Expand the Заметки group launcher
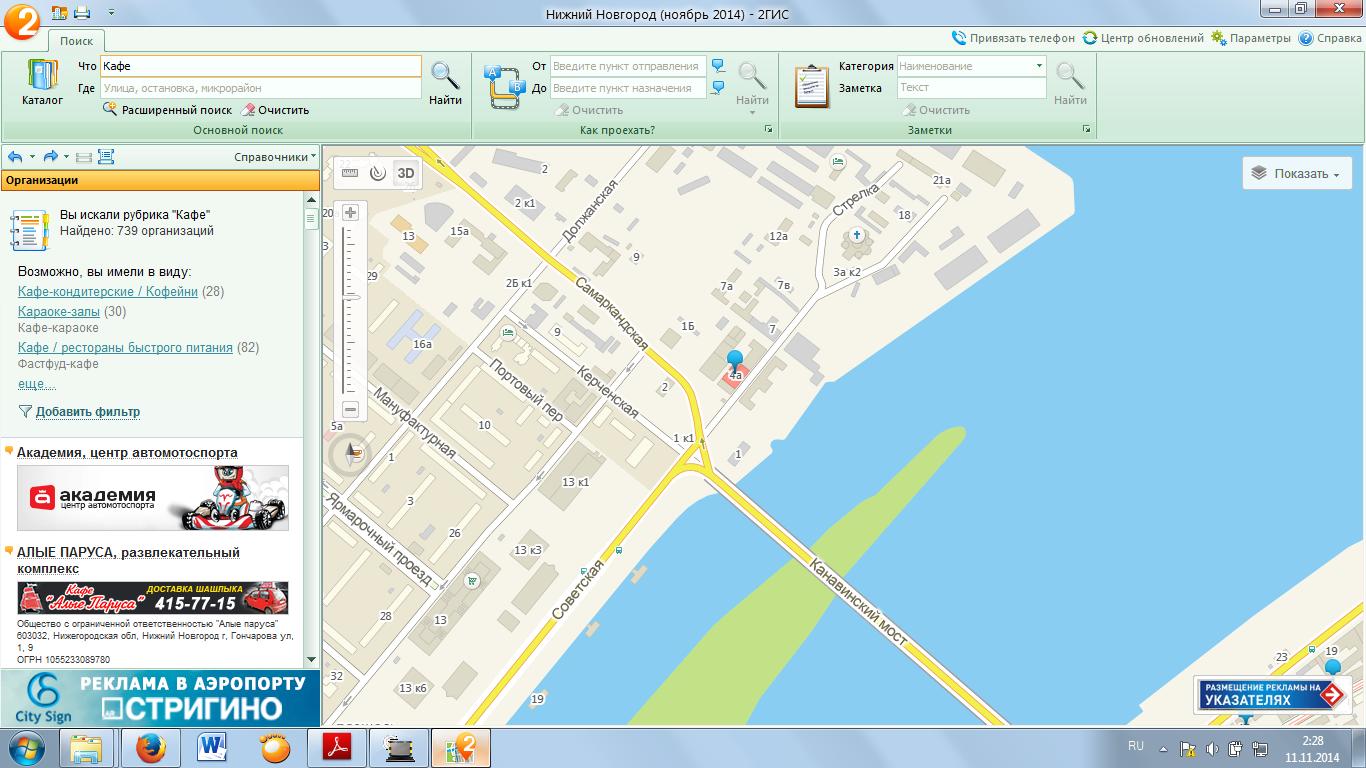This screenshot has height=768, width=1366. [1087, 130]
